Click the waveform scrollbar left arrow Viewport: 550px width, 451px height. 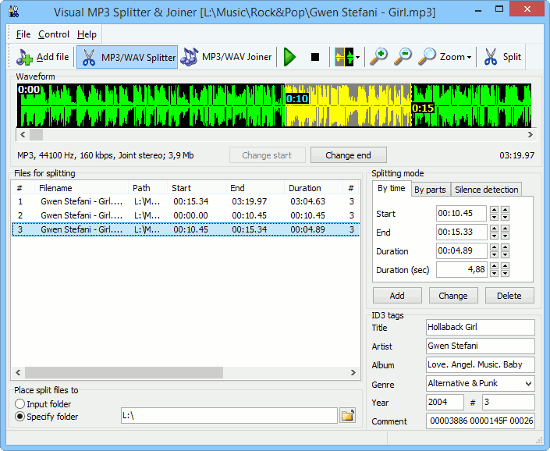pyautogui.click(x=22, y=135)
